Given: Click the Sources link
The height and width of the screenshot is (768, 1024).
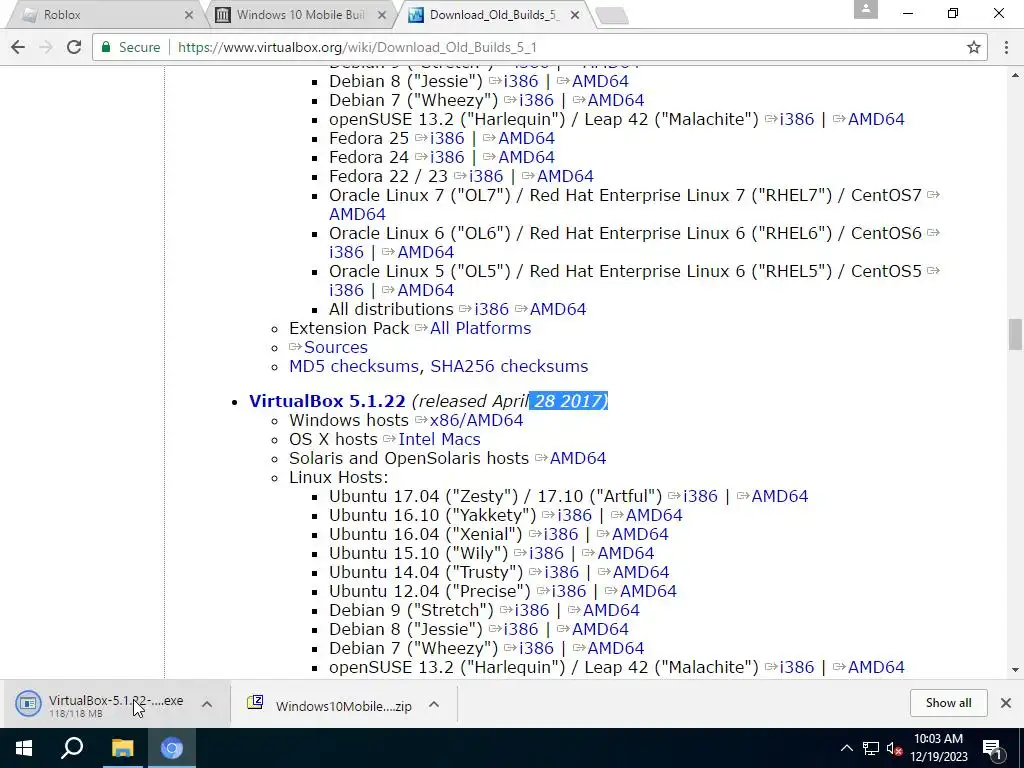Looking at the screenshot, I should tap(336, 347).
